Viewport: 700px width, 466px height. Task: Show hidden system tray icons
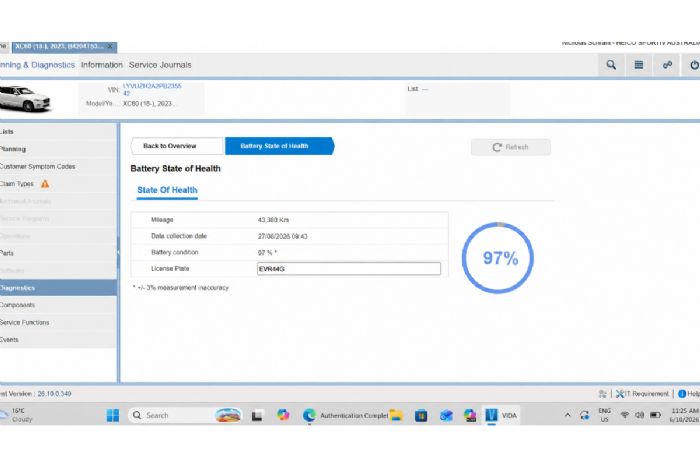(567, 415)
